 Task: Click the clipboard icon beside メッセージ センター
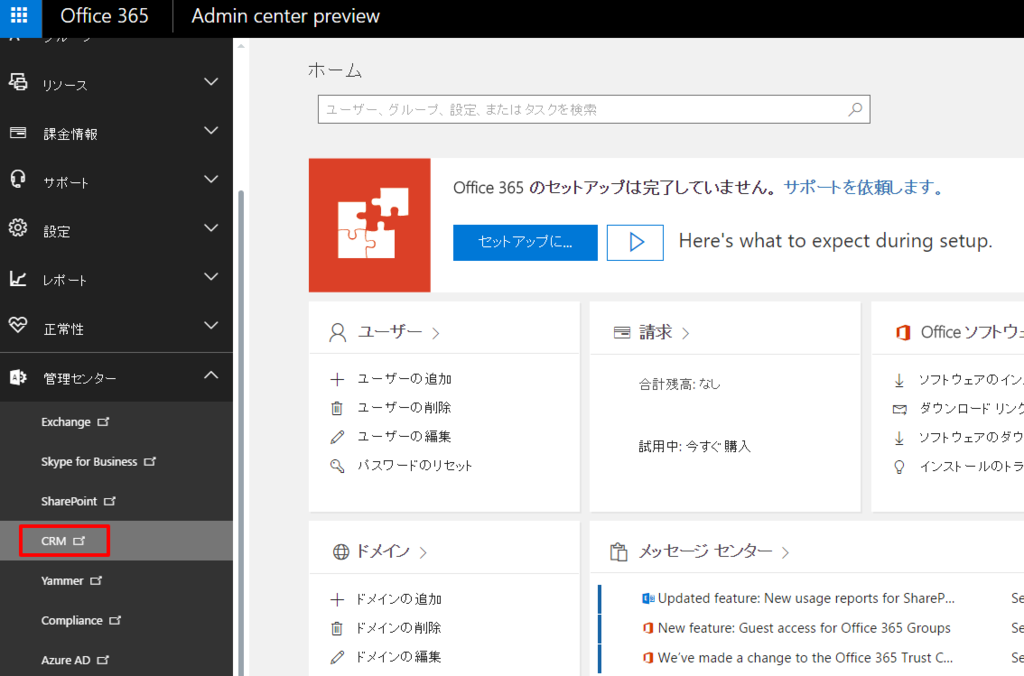coord(618,552)
